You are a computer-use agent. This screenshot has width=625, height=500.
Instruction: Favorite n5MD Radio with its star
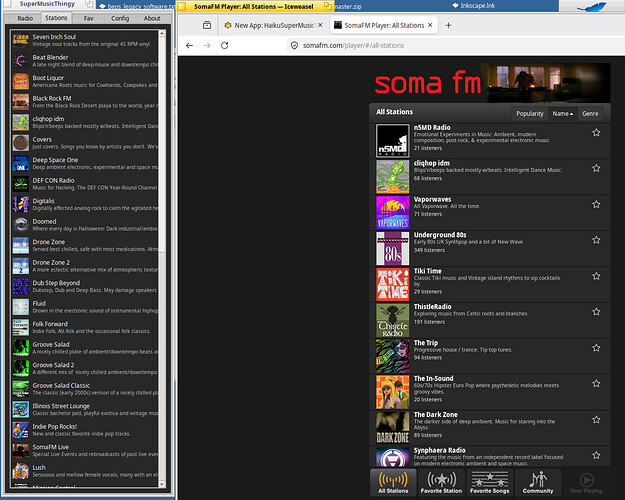click(596, 132)
